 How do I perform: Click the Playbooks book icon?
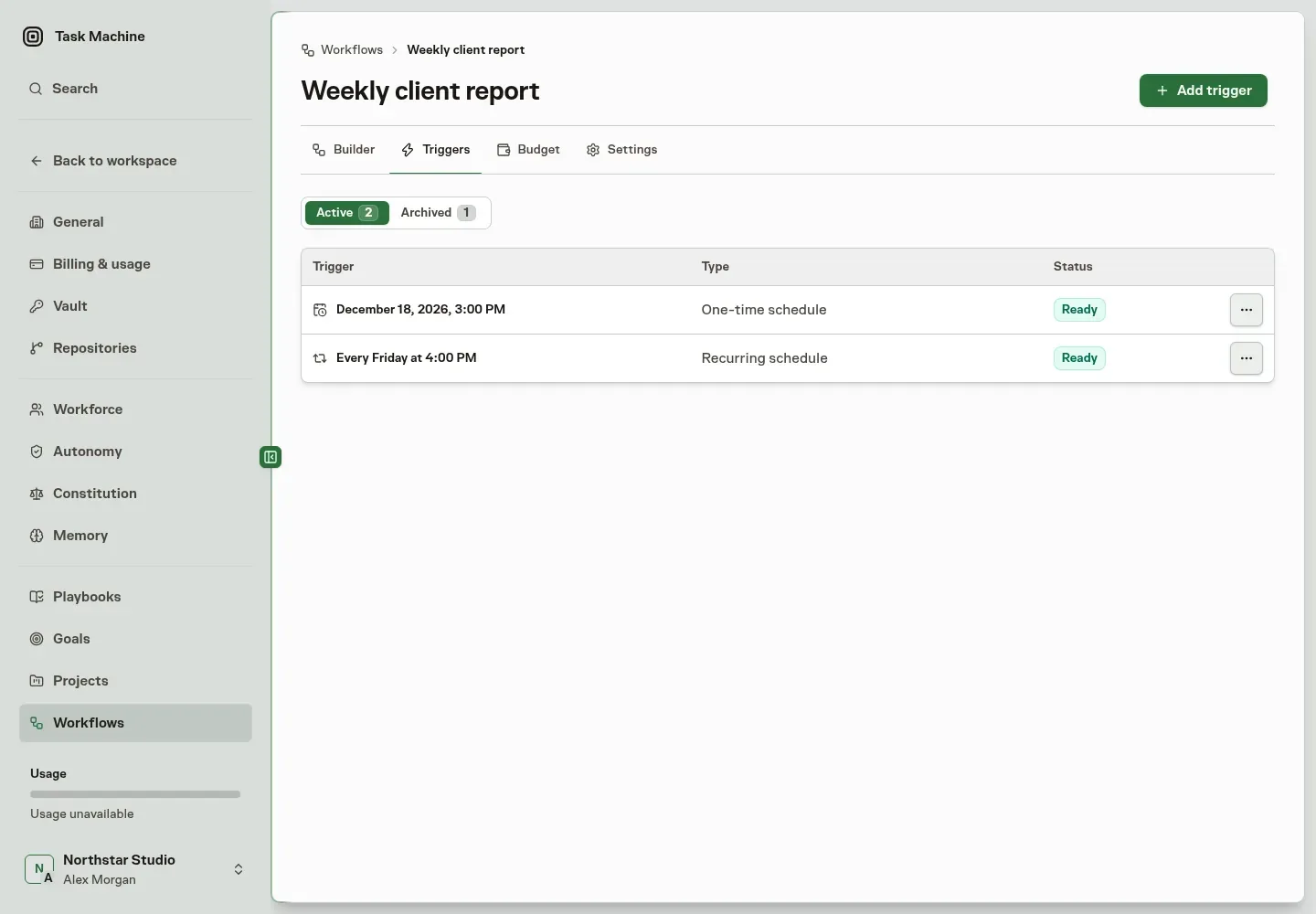(37, 597)
